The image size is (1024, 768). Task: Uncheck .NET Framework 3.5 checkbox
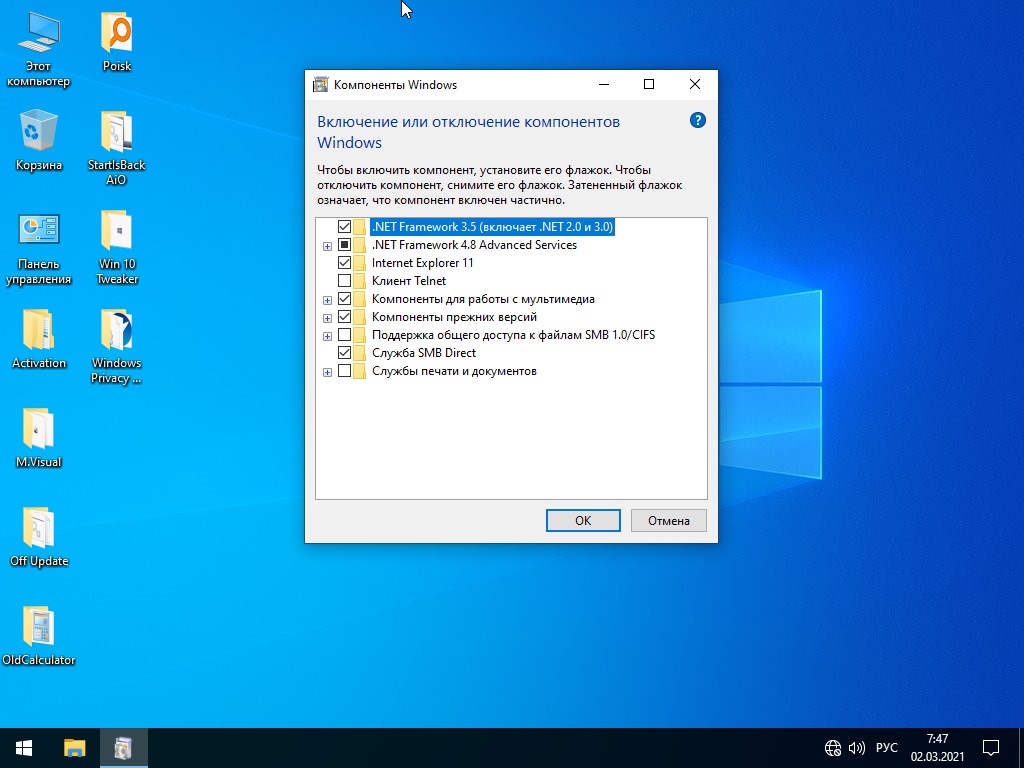[344, 227]
